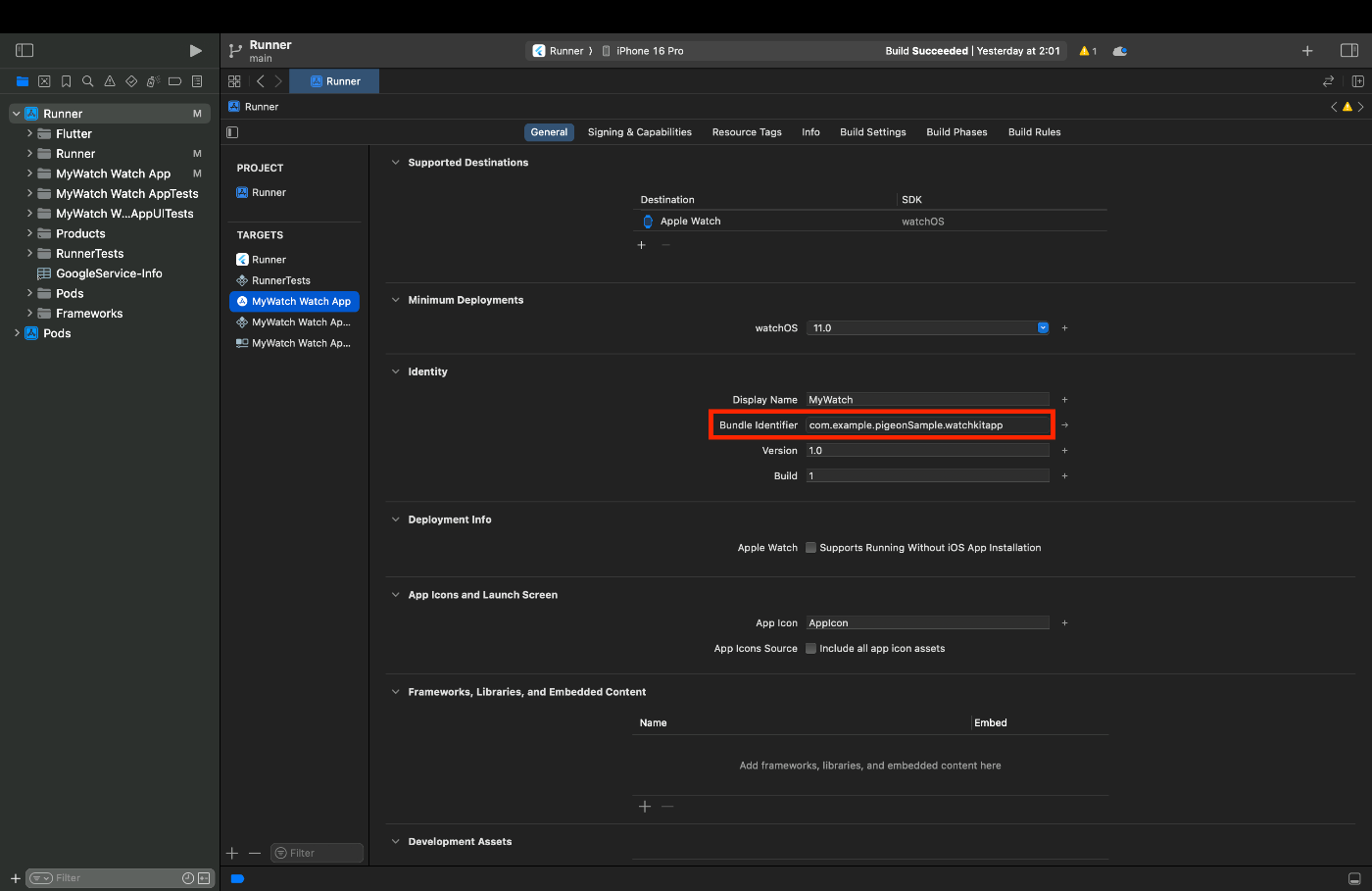Open the Library with the plus toolbar button

pyautogui.click(x=1307, y=50)
